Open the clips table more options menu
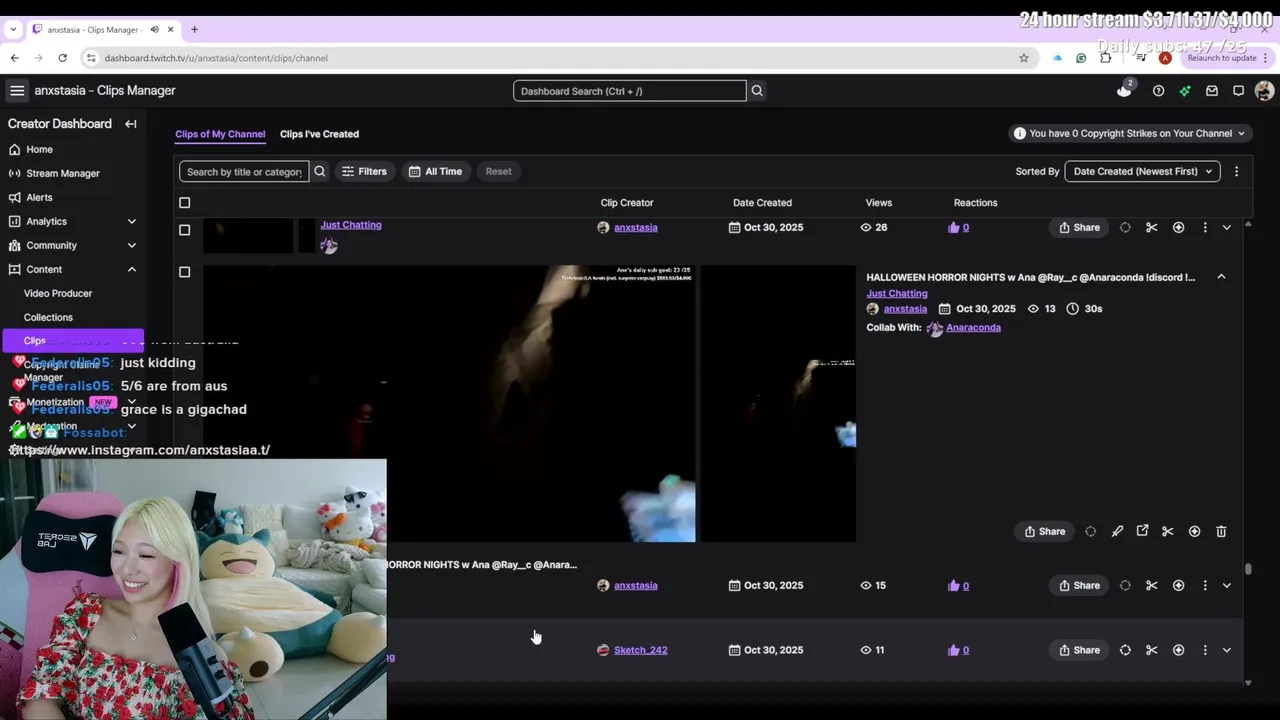 pyautogui.click(x=1236, y=171)
